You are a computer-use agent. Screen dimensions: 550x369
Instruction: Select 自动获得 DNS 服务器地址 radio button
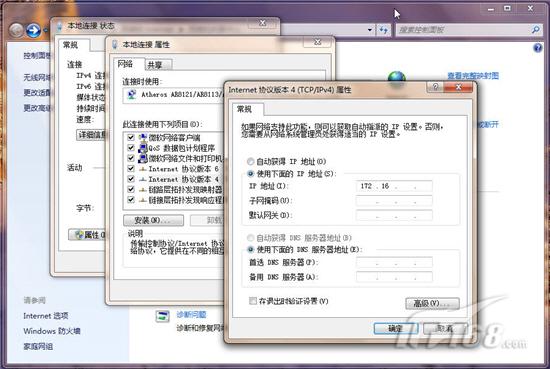pos(250,238)
